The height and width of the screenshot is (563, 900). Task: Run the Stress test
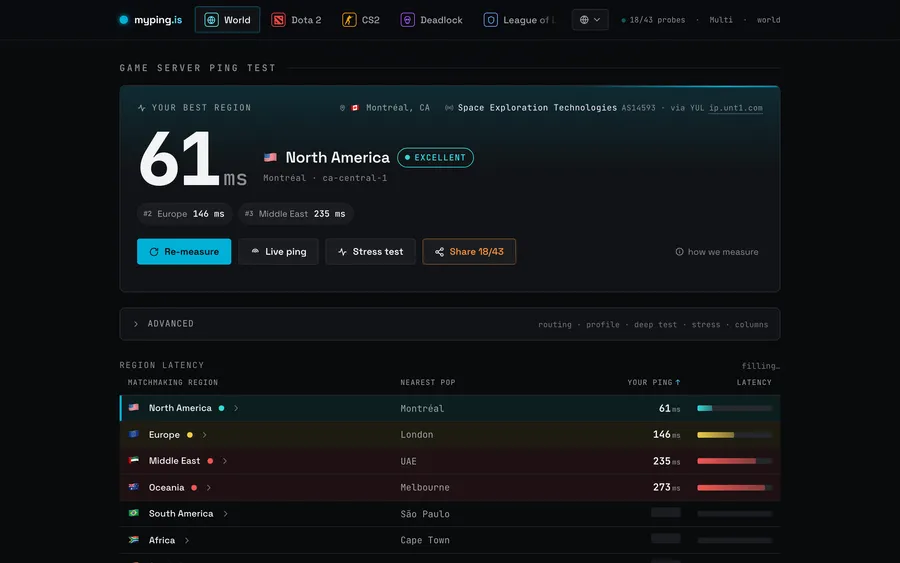[370, 251]
